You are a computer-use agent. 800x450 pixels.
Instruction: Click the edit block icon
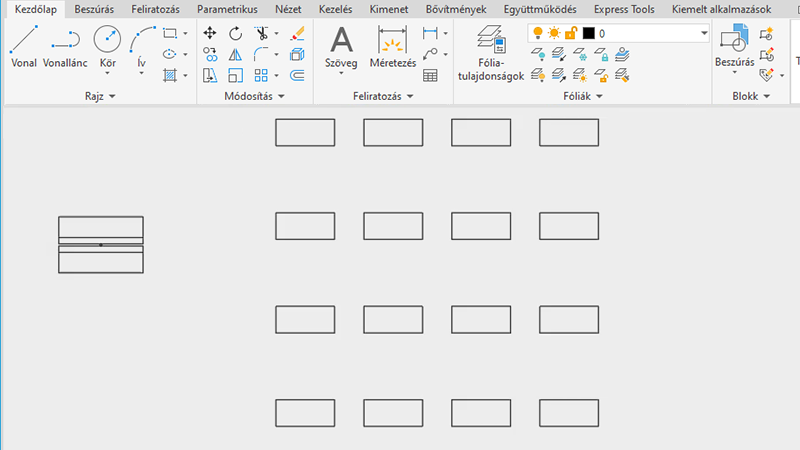coord(766,54)
